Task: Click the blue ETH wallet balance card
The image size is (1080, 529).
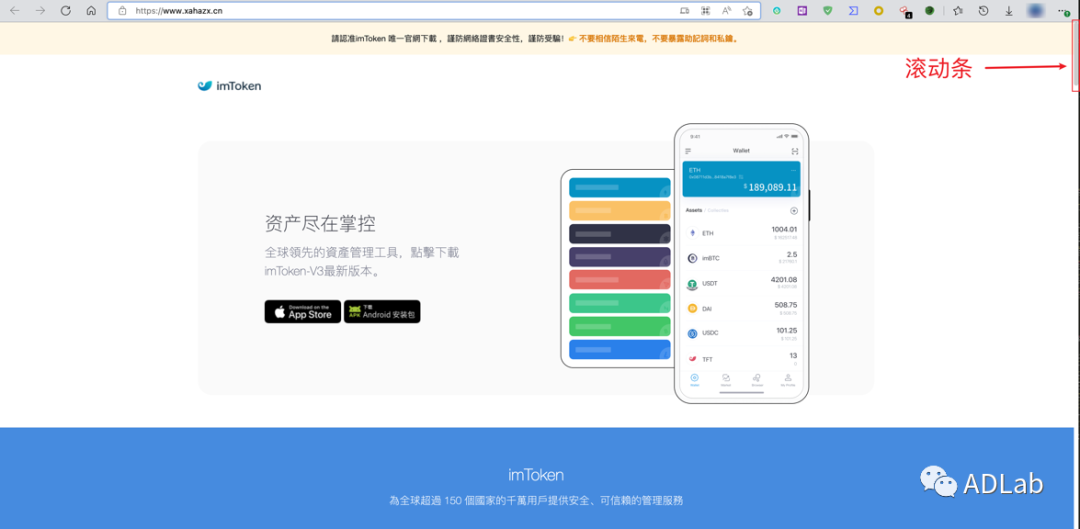Action: pos(741,178)
